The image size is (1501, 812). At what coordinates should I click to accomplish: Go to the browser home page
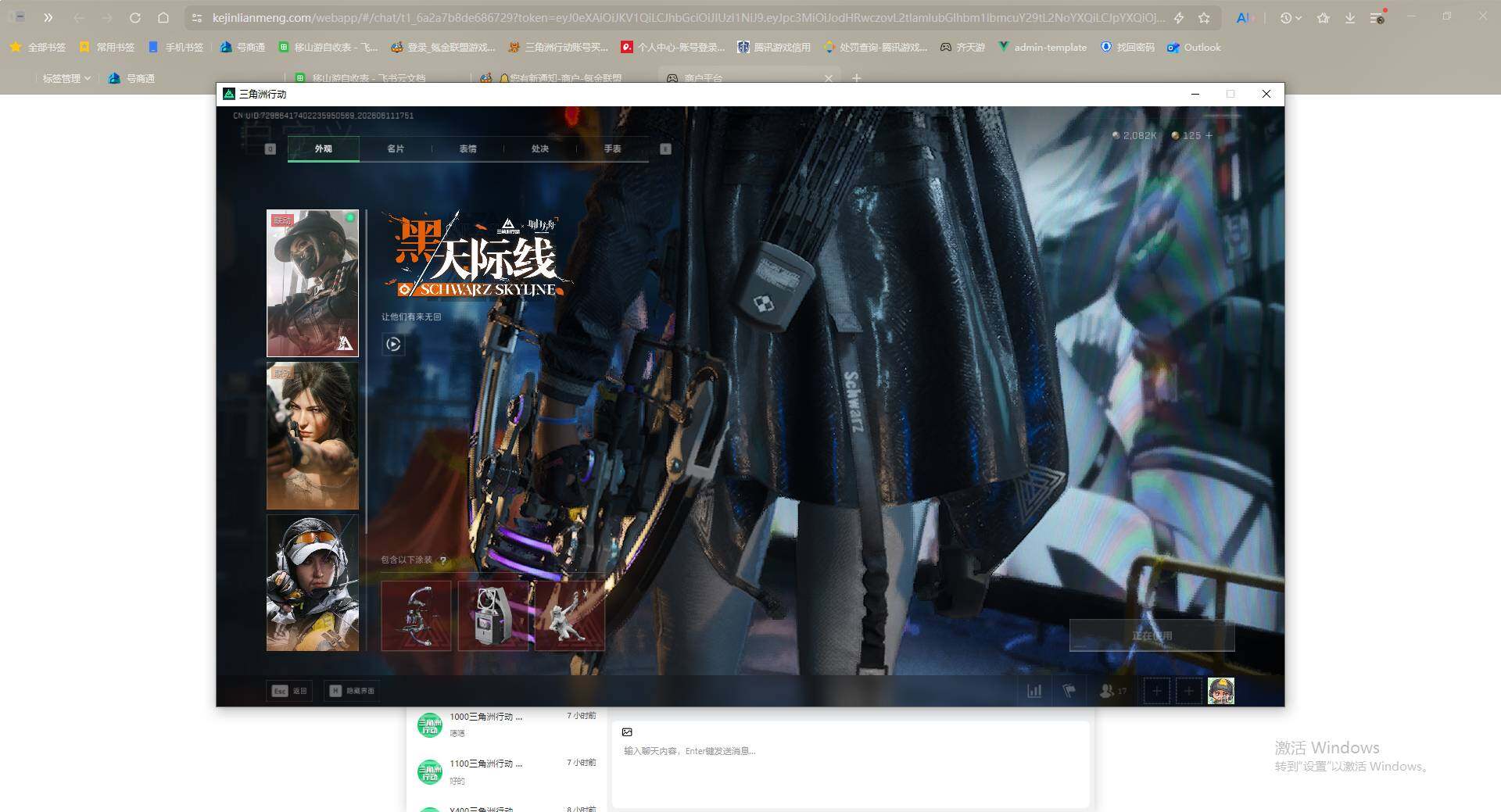coord(163,17)
